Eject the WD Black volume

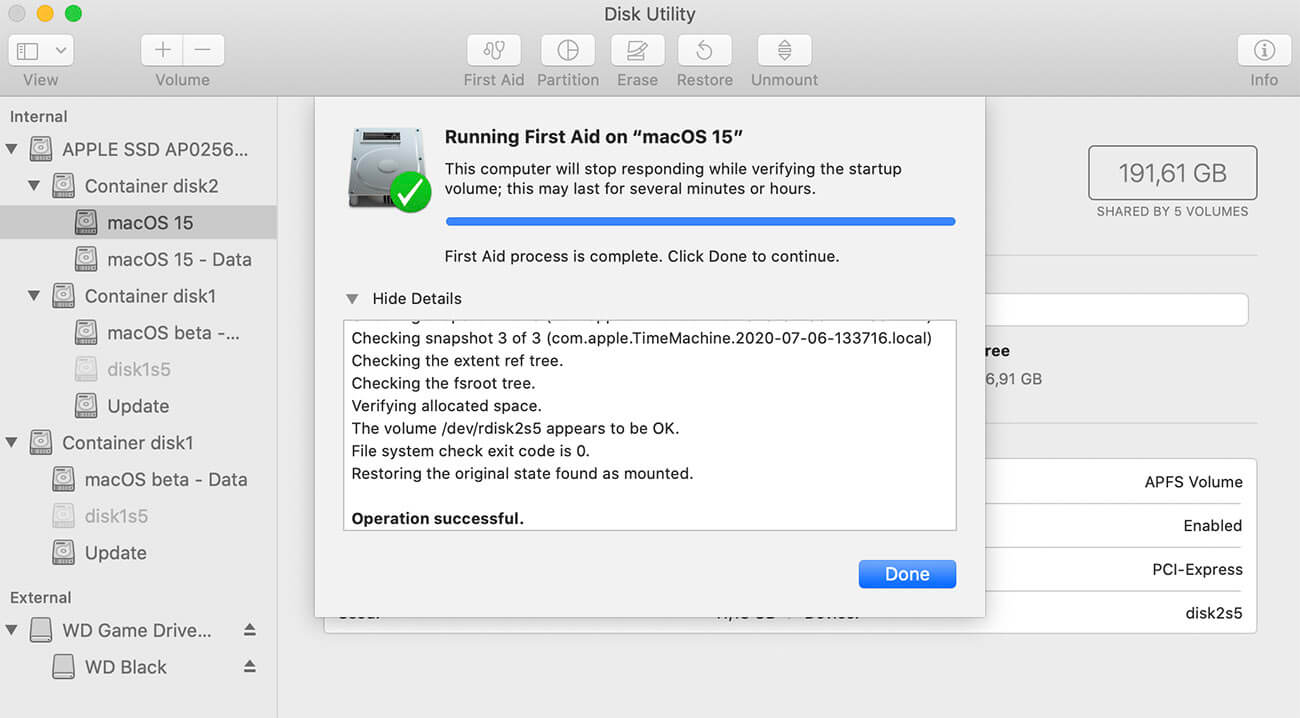(x=250, y=667)
